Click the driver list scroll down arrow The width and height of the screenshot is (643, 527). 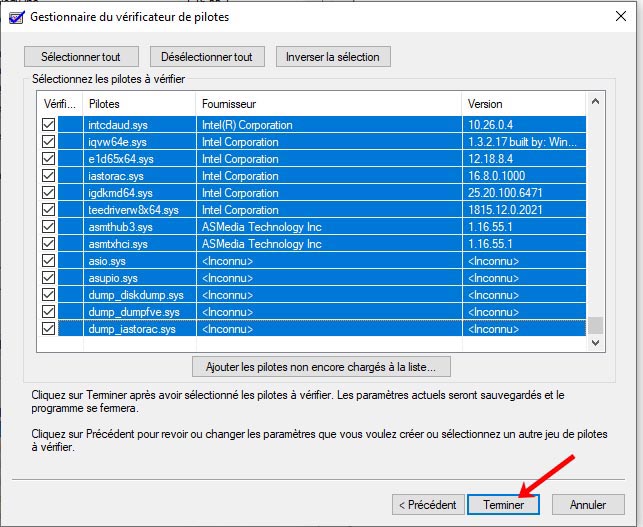[595, 343]
